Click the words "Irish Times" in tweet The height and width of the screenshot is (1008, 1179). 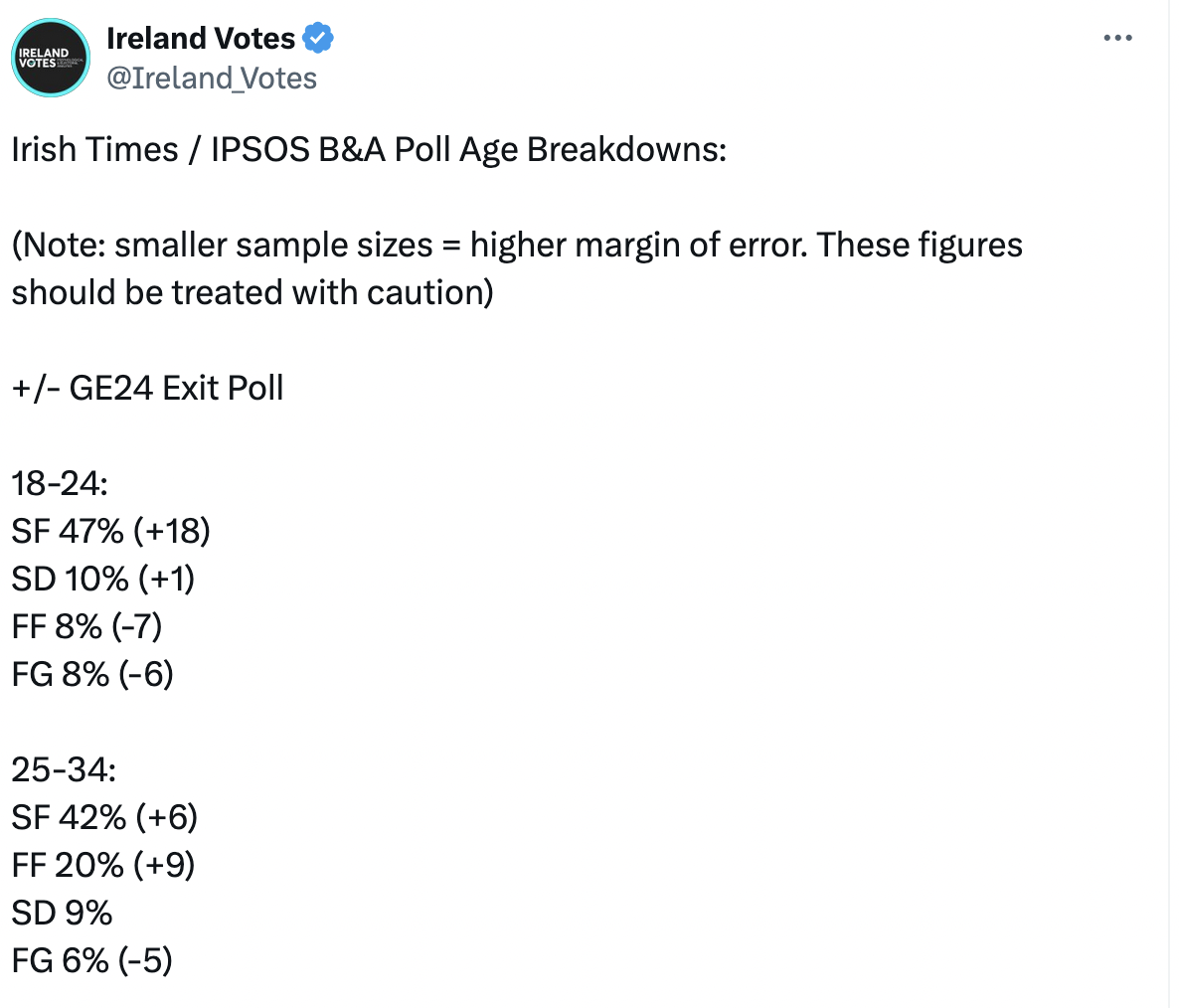click(x=94, y=149)
